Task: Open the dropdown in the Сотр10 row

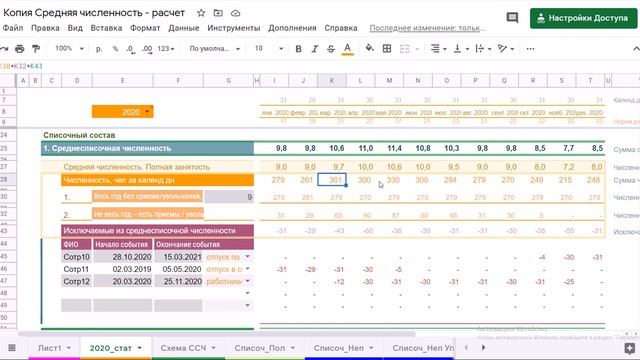Action: coord(247,257)
